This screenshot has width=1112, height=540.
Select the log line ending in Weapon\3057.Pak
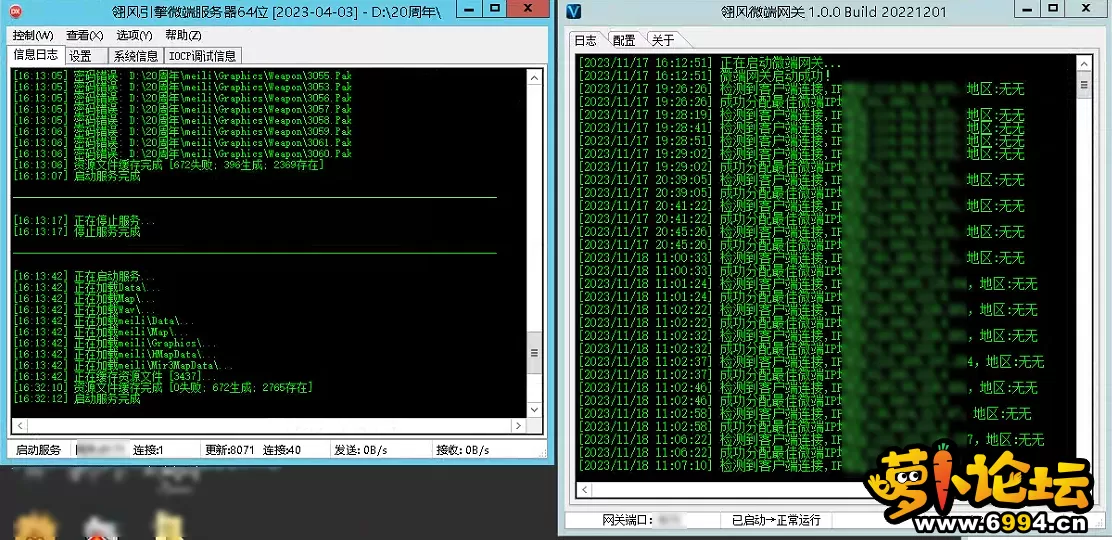182,109
